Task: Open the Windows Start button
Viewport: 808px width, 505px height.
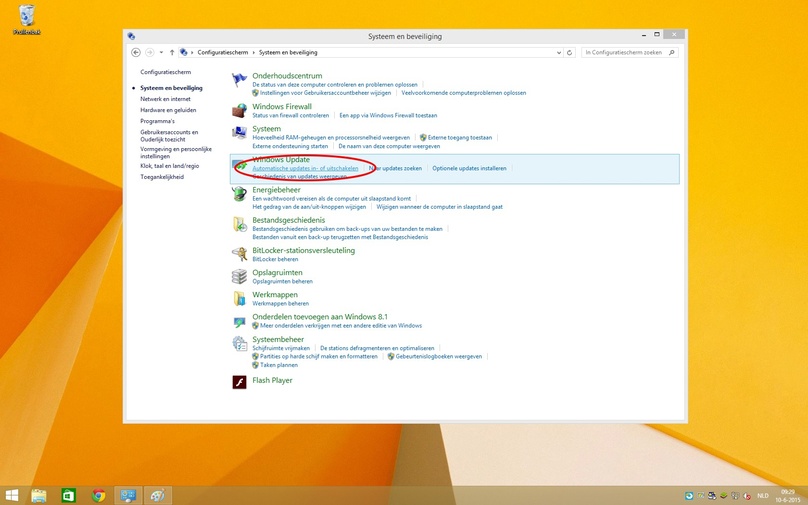Action: click(11, 495)
